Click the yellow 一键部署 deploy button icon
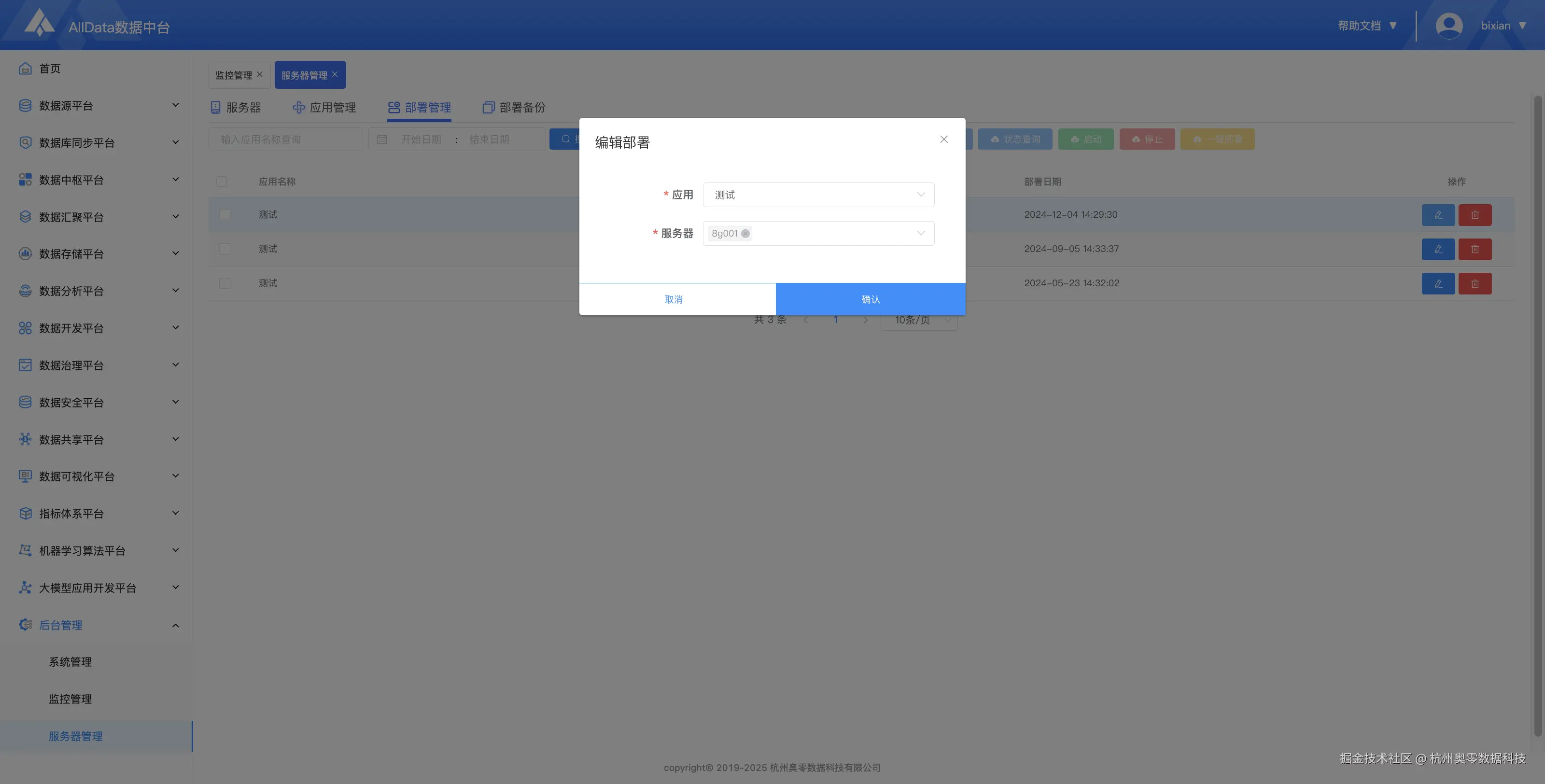Screen dimensions: 1545x784 (1198, 139)
